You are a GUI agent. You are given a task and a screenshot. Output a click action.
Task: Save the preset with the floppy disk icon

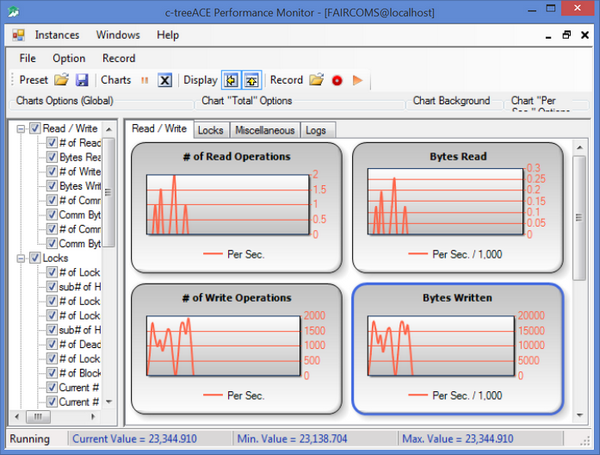(x=82, y=80)
